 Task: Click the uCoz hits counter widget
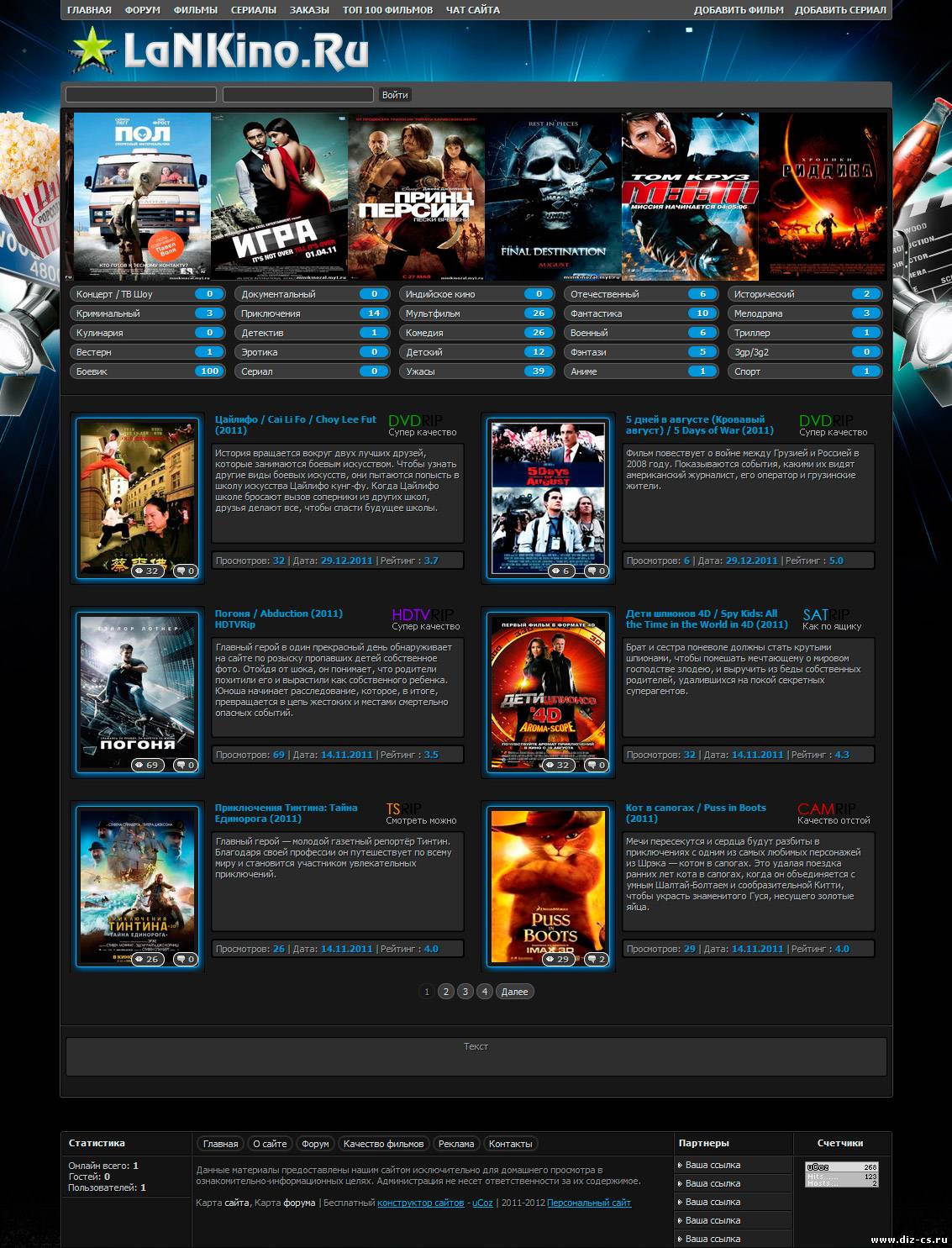tap(842, 1175)
